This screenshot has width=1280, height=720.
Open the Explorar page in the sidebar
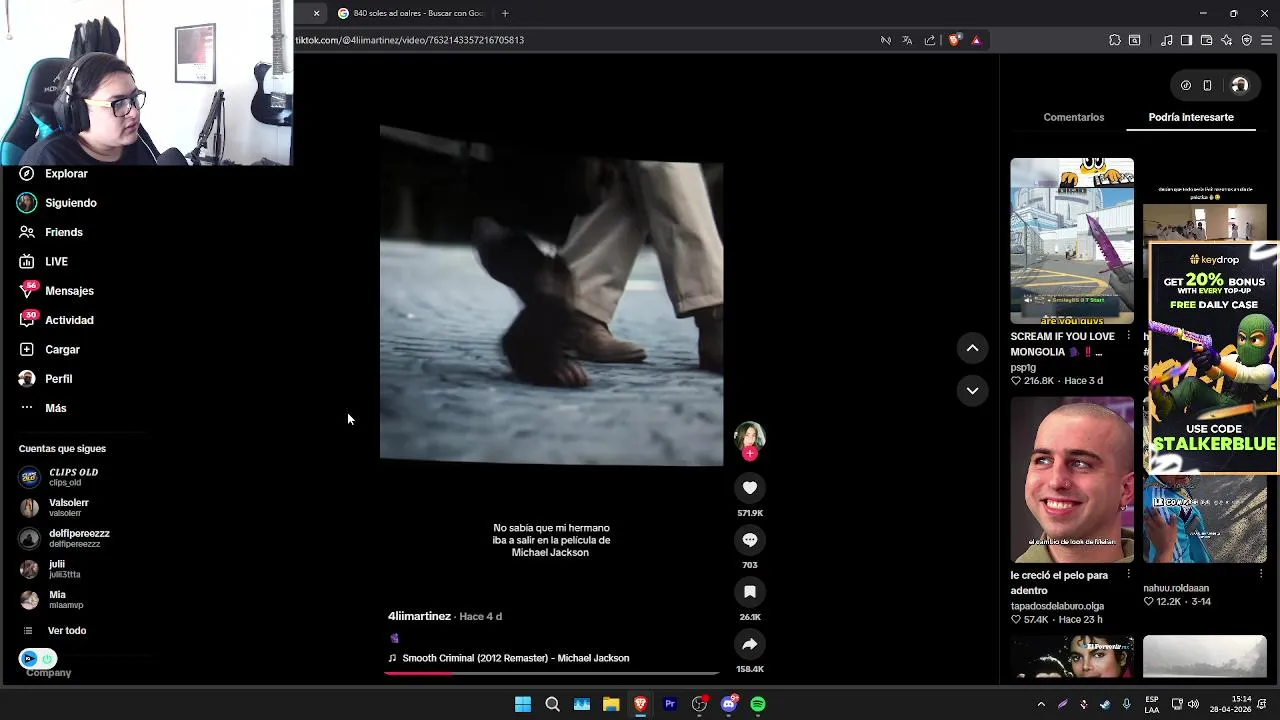pos(54,173)
